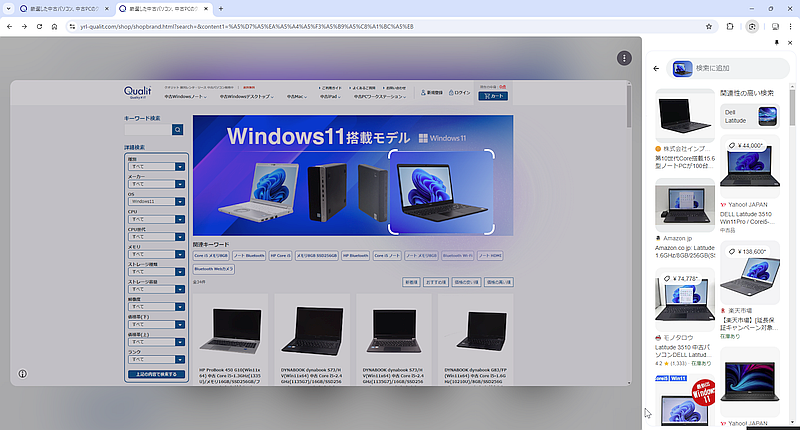The height and width of the screenshot is (430, 800).
Task: Expand 中古PCワークステーション menu
Action: click(380, 96)
